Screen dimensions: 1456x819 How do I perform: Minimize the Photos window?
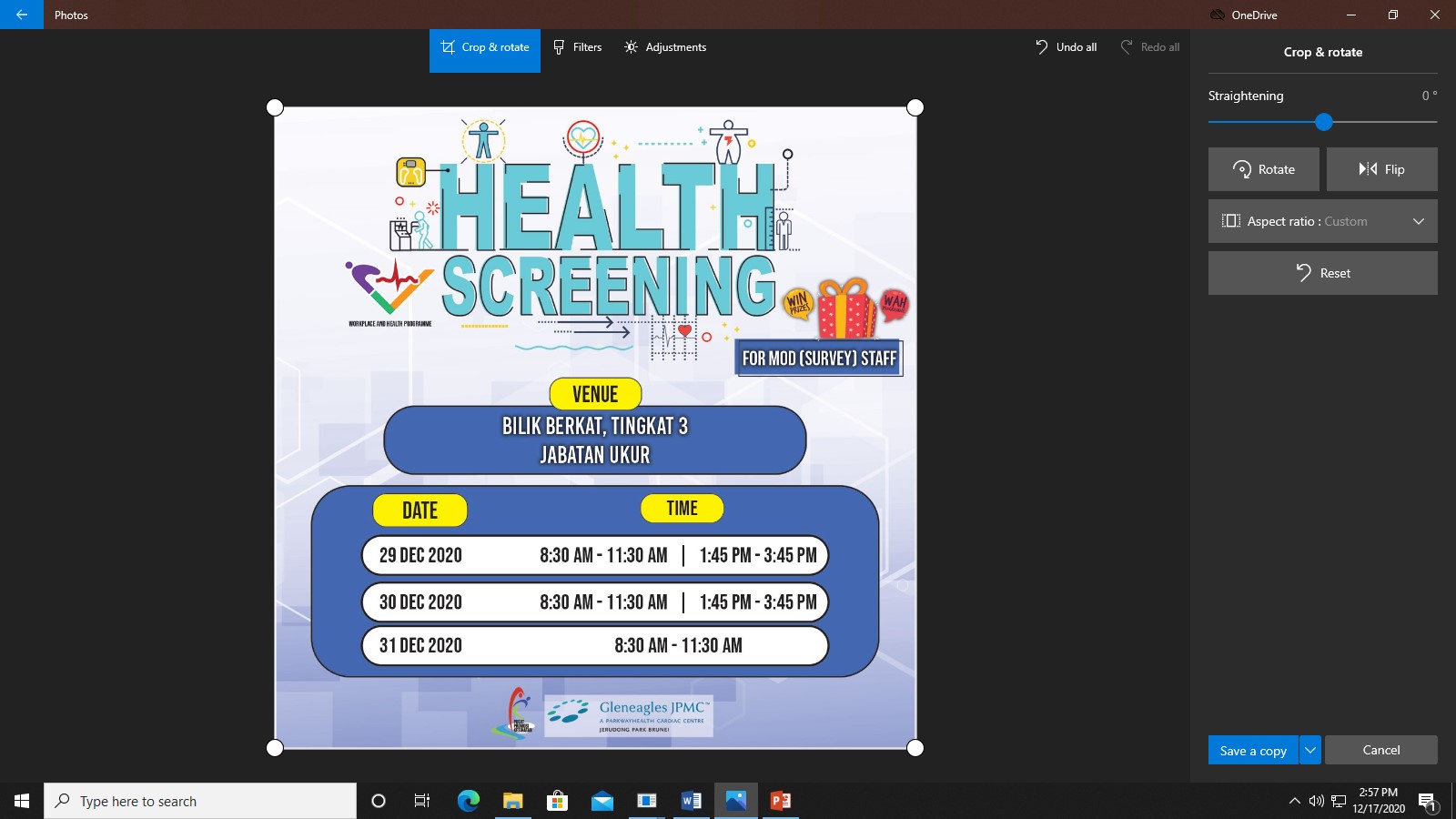pos(1351,15)
